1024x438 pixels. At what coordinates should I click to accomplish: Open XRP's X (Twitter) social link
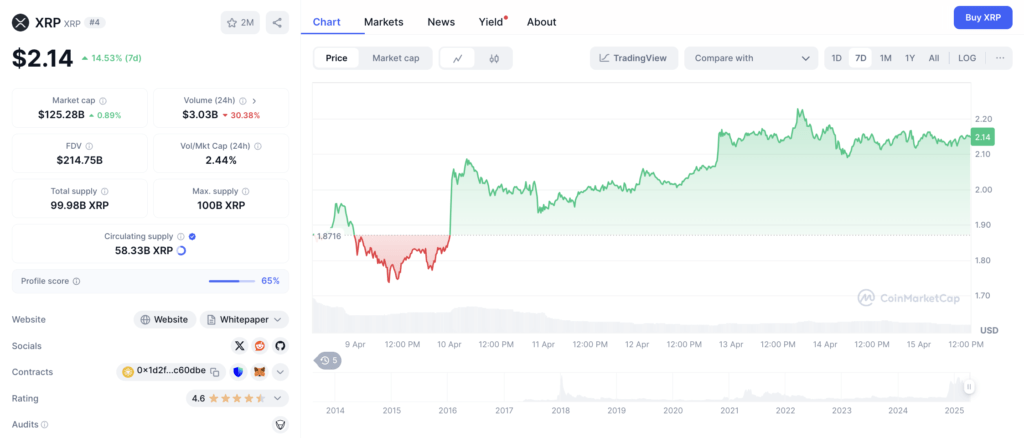240,346
